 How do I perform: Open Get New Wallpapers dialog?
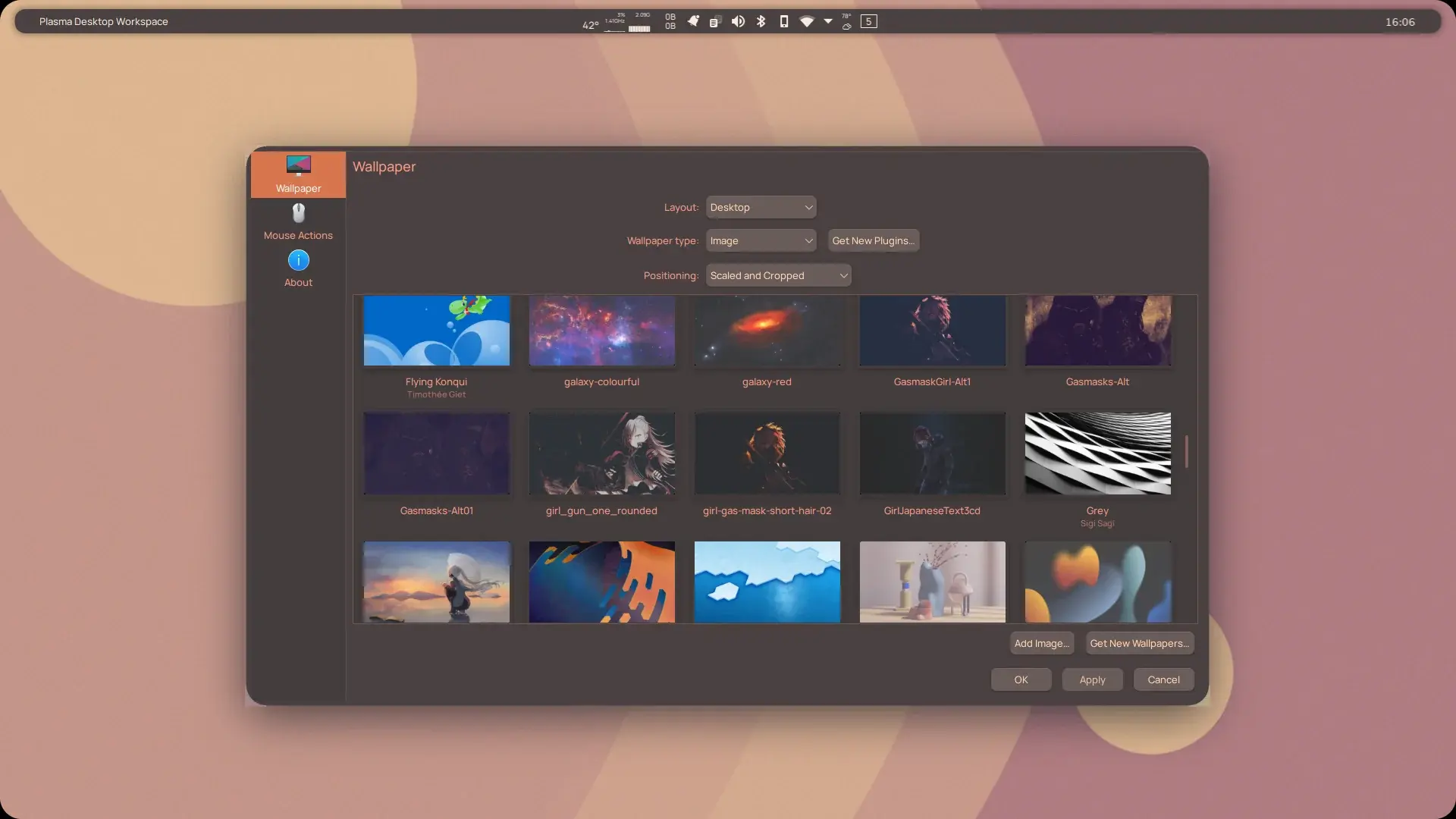[1139, 642]
